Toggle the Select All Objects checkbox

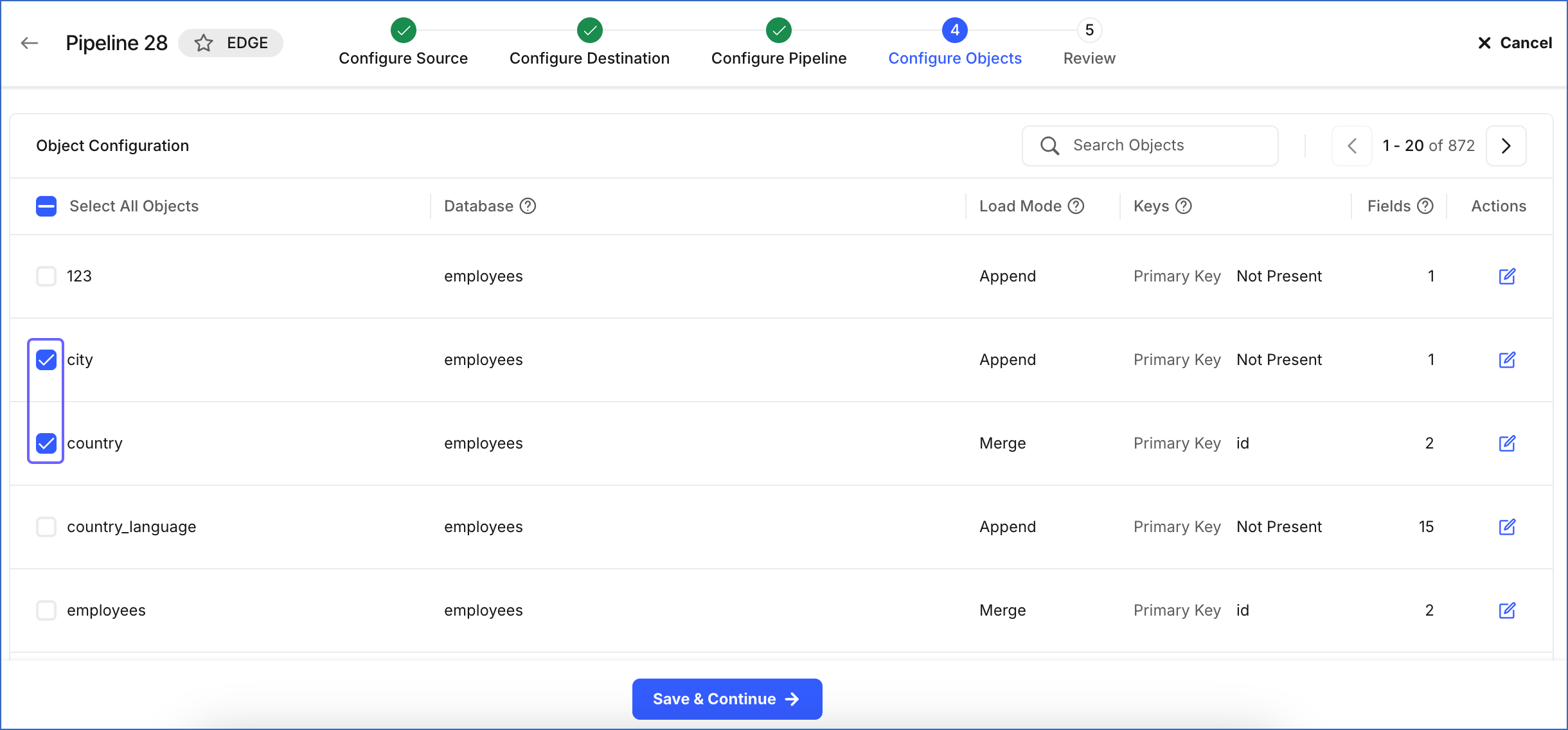46,206
